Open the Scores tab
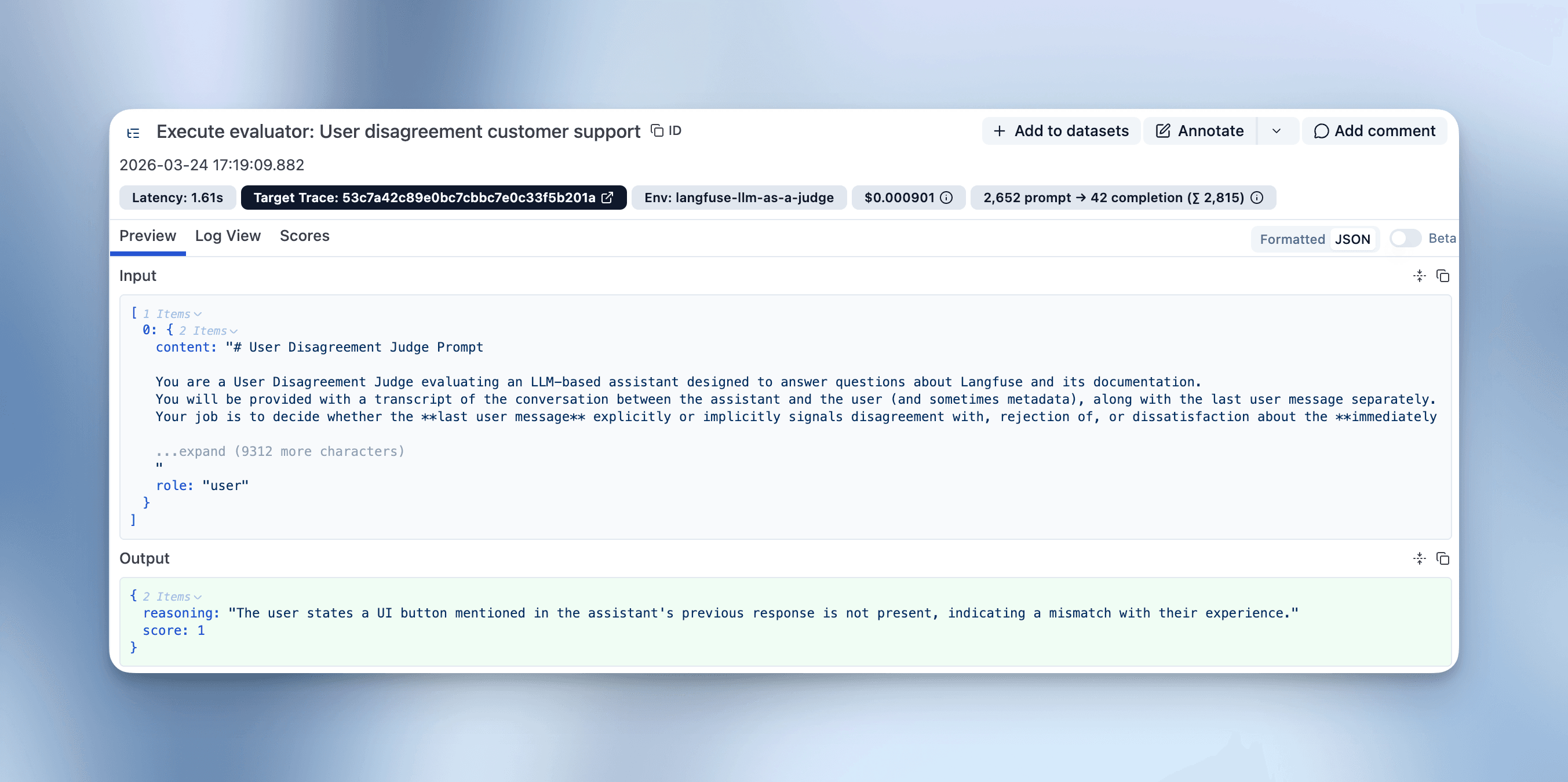The image size is (1568, 782). (304, 236)
